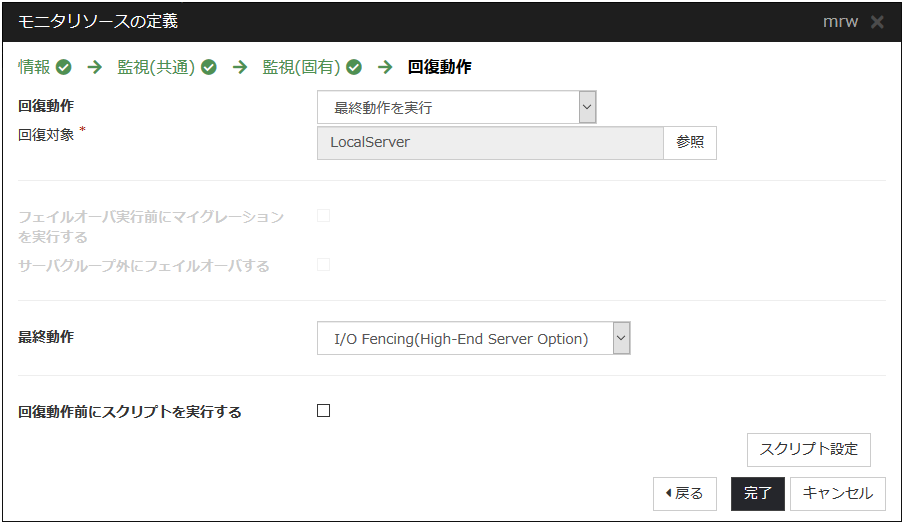
Task: Go to the 情報 wizard step
Action: click(x=34, y=68)
